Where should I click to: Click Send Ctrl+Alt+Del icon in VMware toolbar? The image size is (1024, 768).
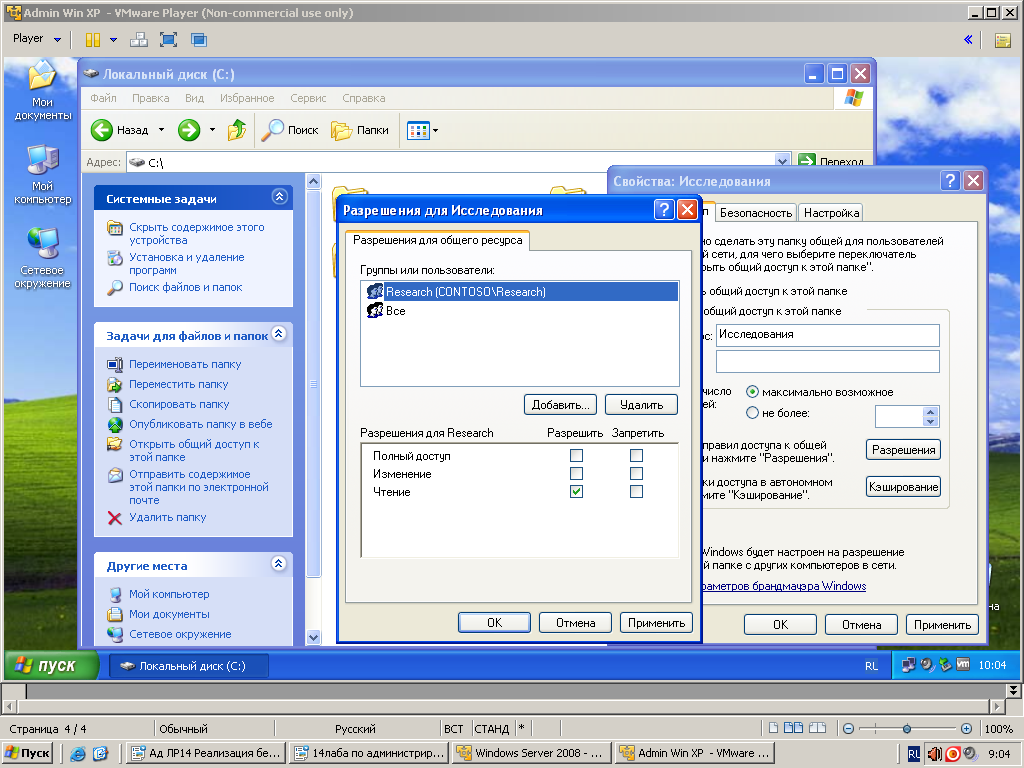[x=138, y=40]
